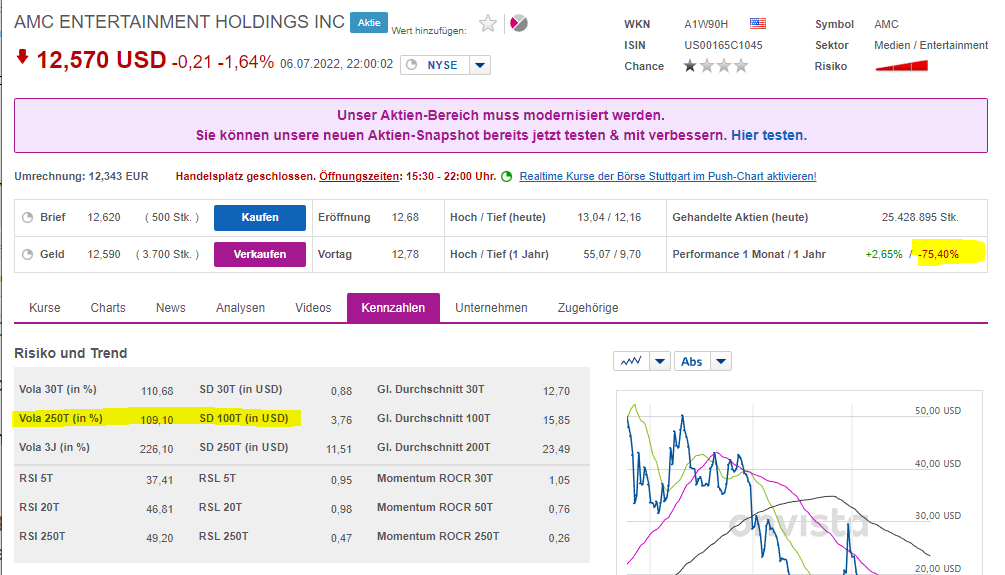Click the blue Kaufen button

[x=260, y=217]
